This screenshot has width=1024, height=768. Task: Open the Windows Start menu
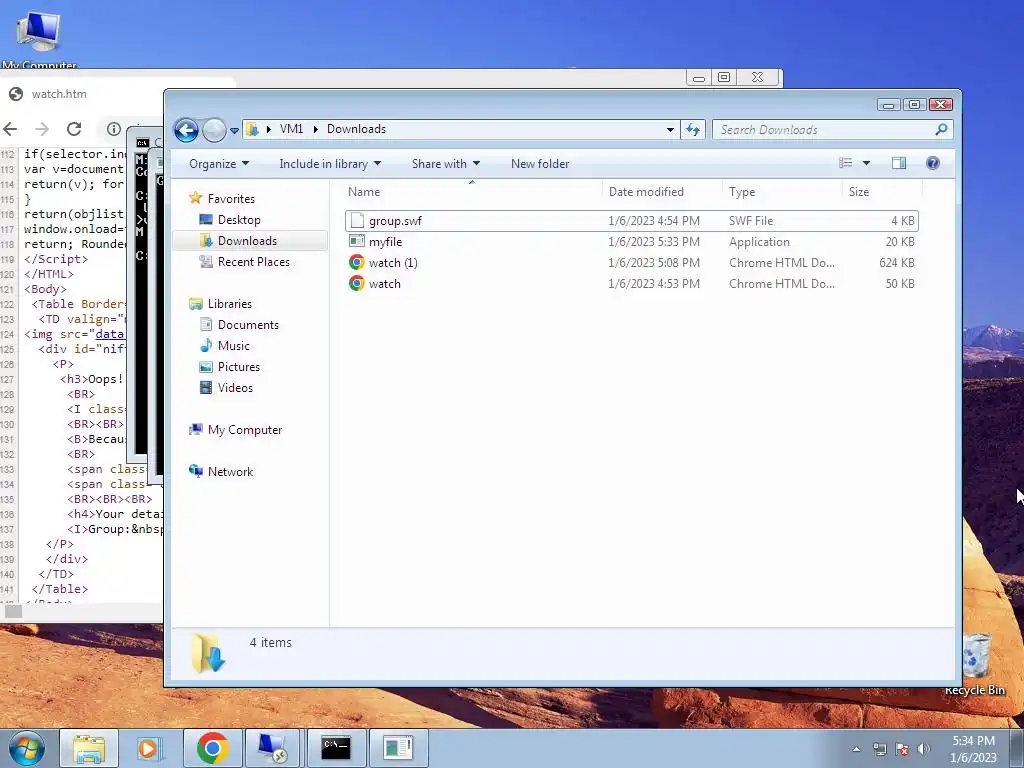[x=26, y=748]
